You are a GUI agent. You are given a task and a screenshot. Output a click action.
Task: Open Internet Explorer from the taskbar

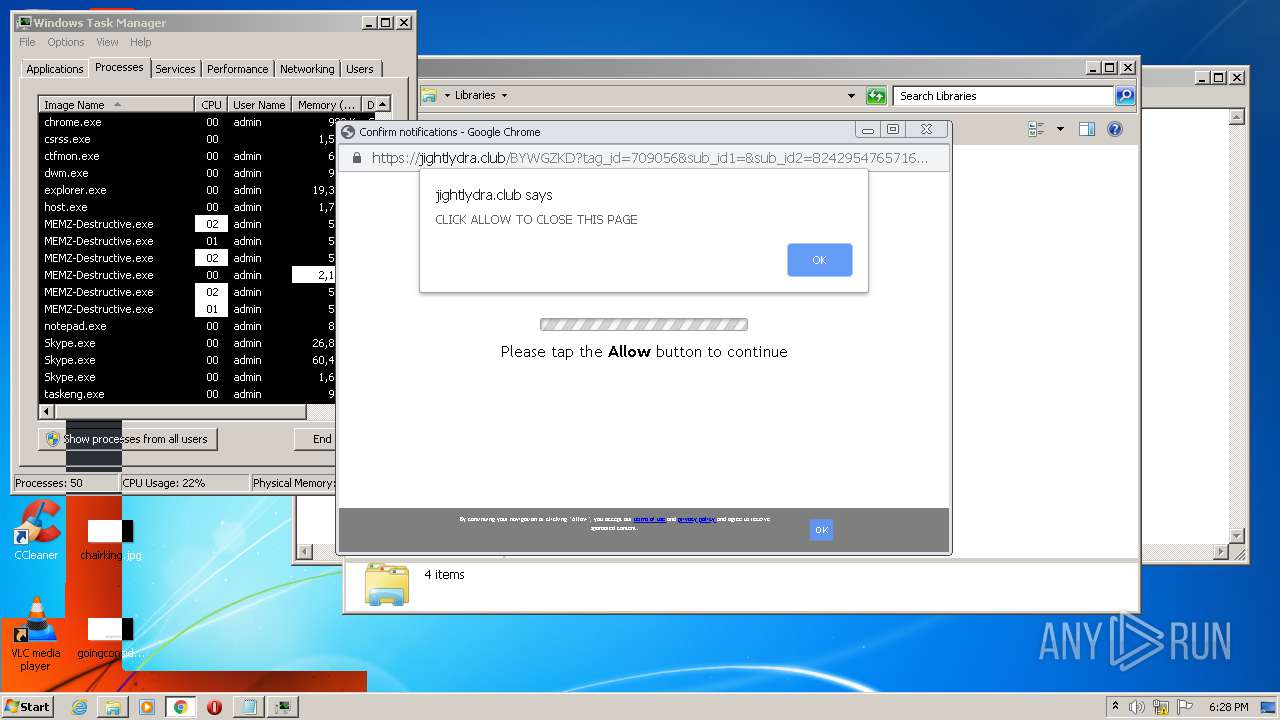(x=79, y=707)
